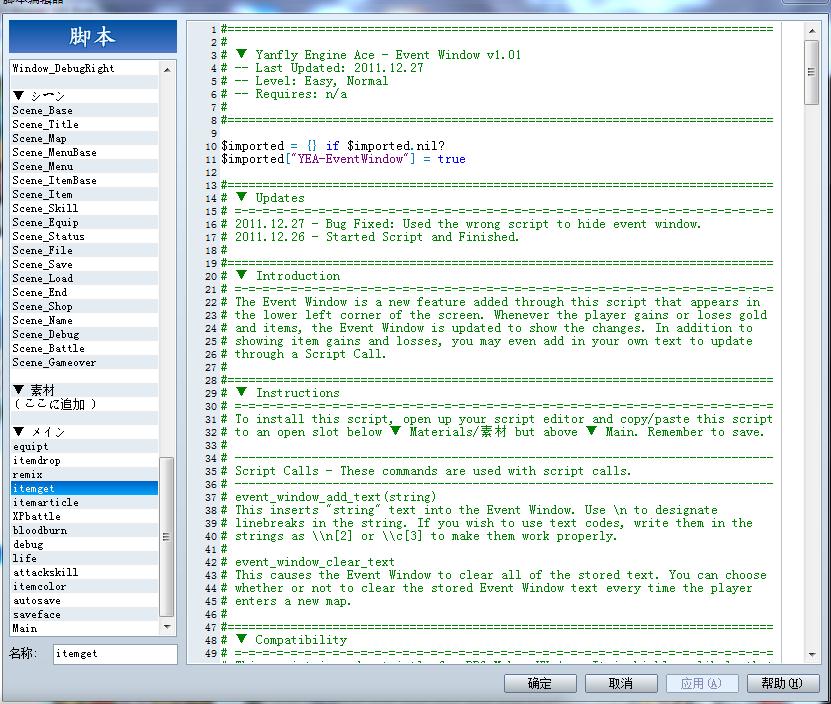Image resolution: width=831 pixels, height=704 pixels.
Task: Click the script list scroll-up arrow
Action: pos(167,69)
